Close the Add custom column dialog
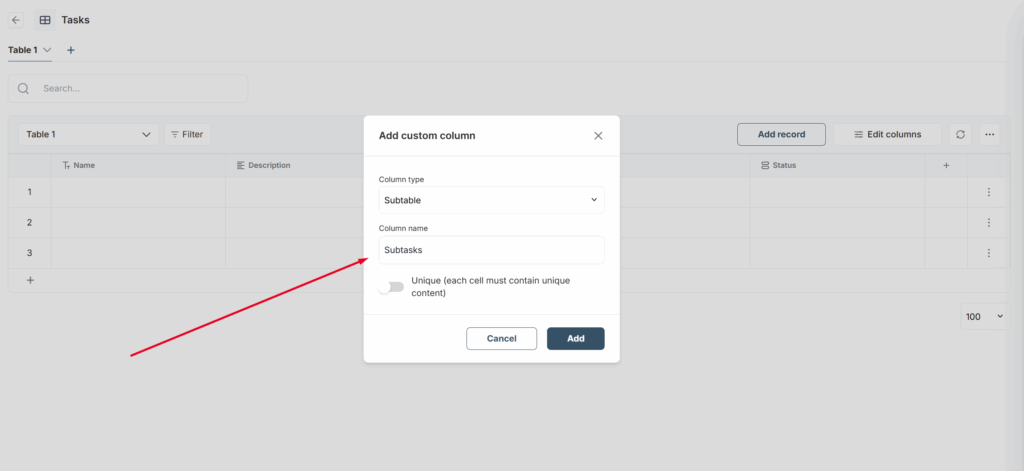This screenshot has width=1024, height=471. pos(598,136)
